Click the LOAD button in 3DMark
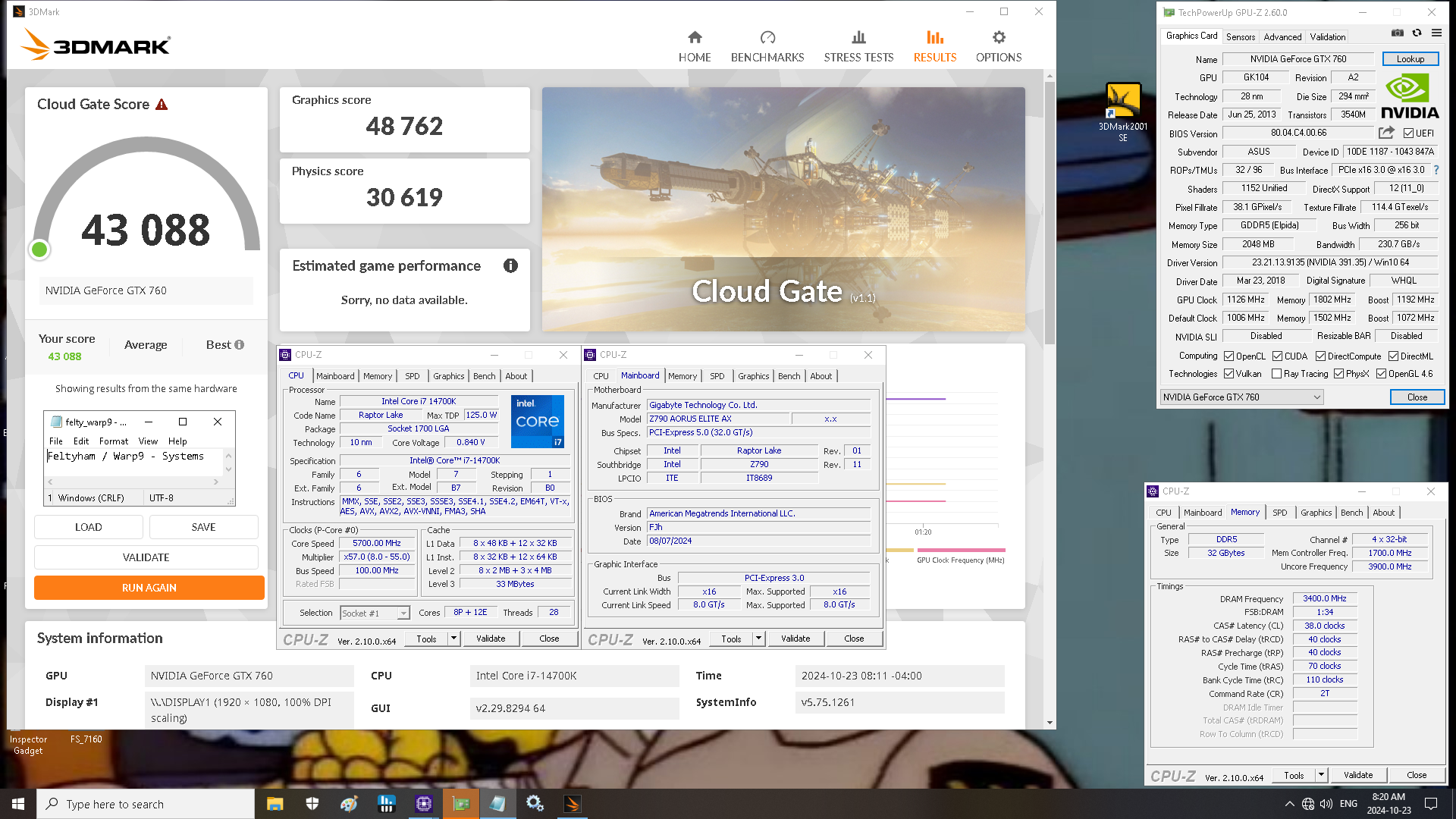The height and width of the screenshot is (819, 1456). (89, 527)
